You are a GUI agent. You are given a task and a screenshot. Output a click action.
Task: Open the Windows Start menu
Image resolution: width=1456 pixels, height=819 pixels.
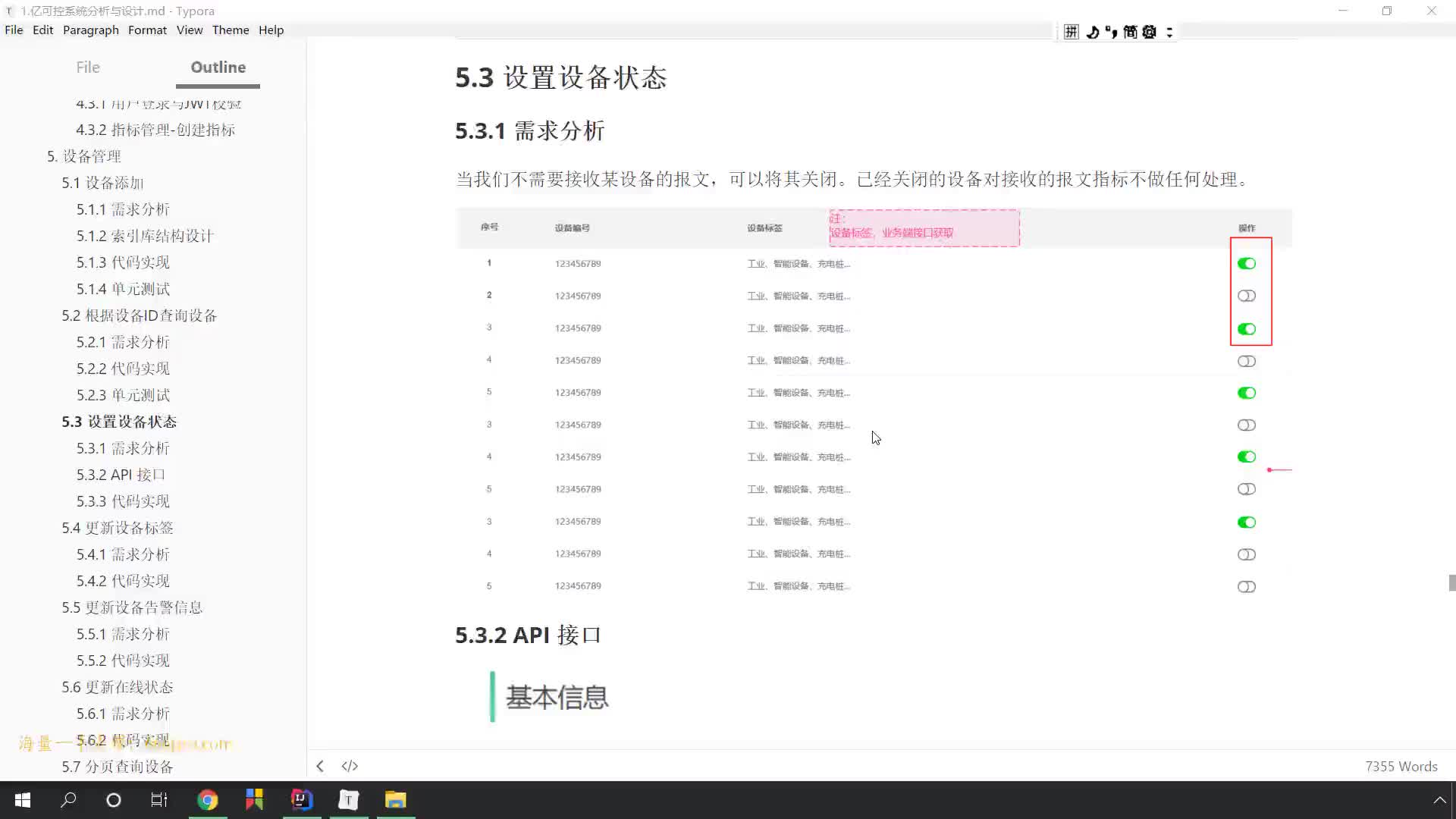pyautogui.click(x=23, y=800)
